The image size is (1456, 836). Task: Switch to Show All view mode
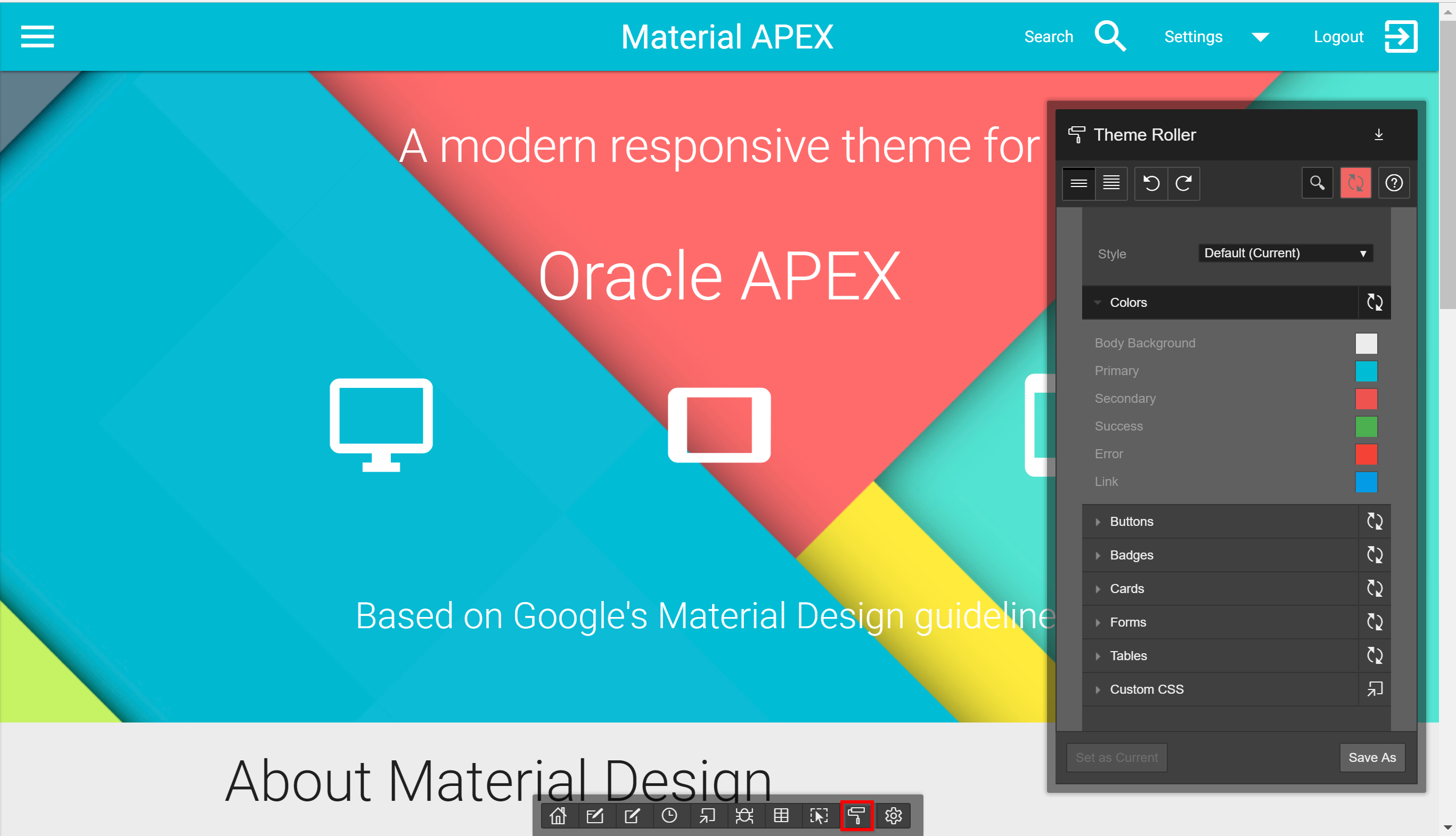(1111, 183)
